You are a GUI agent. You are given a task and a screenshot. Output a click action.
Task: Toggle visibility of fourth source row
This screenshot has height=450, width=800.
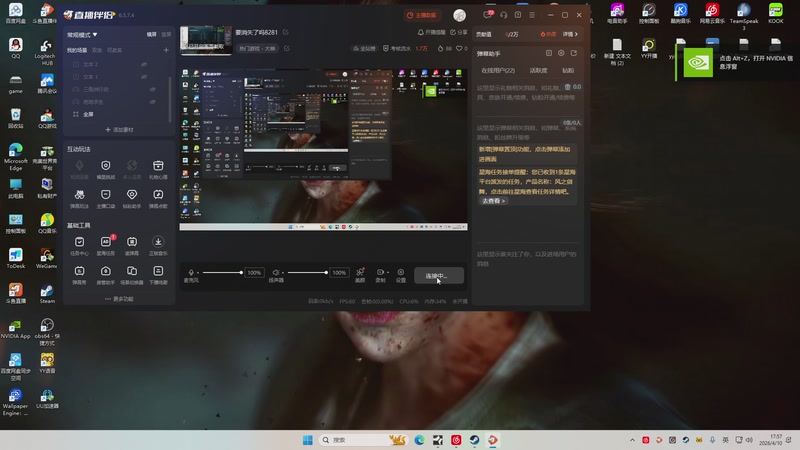point(153,102)
